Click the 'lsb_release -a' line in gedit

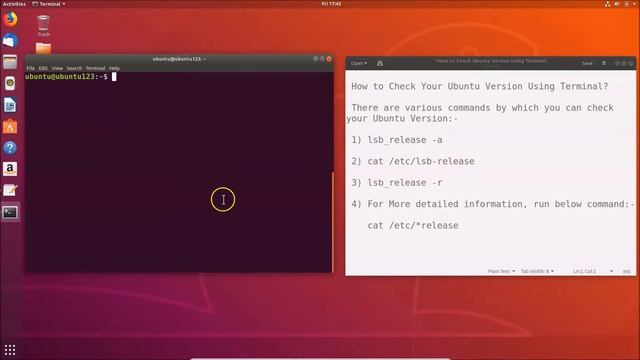(397, 140)
